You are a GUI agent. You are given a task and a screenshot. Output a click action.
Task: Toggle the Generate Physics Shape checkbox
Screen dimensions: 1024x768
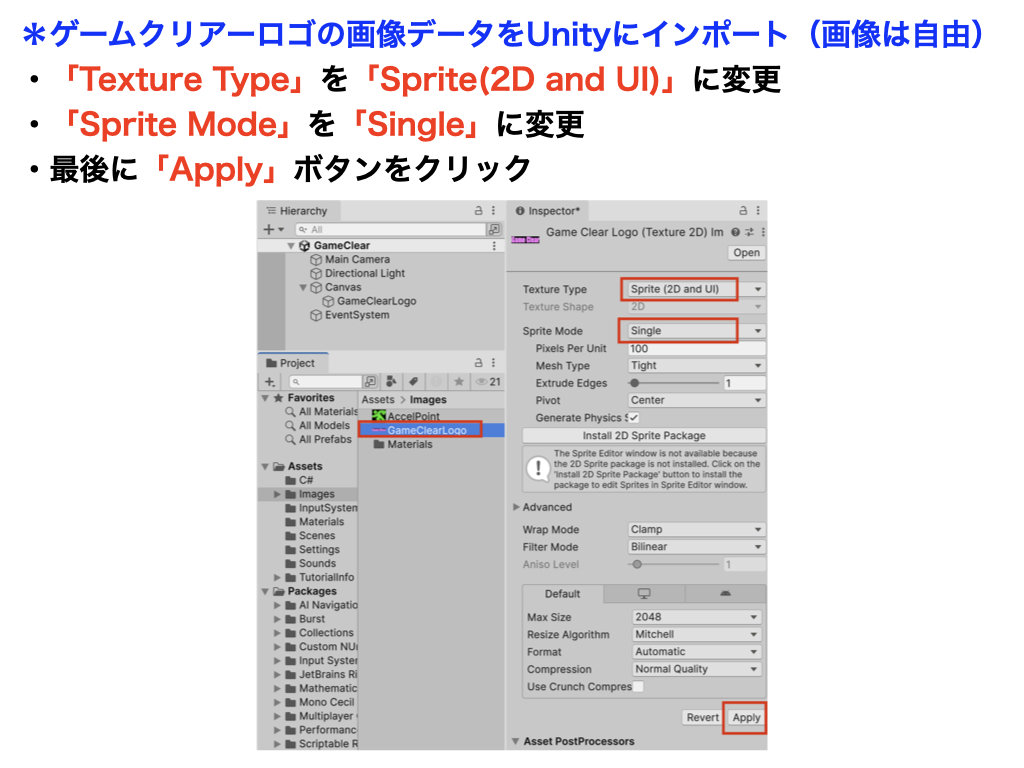click(633, 418)
